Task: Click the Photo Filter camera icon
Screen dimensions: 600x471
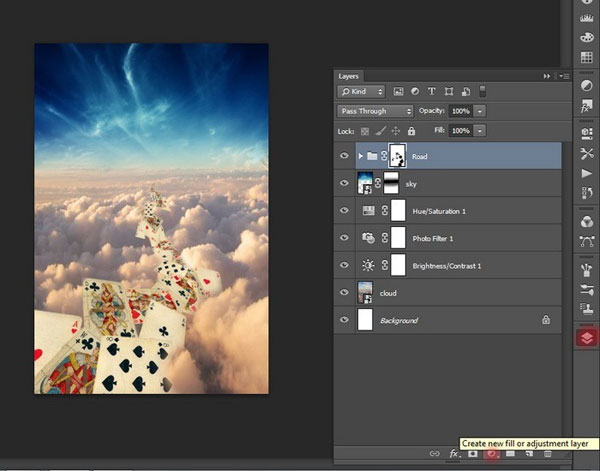Action: (368, 238)
